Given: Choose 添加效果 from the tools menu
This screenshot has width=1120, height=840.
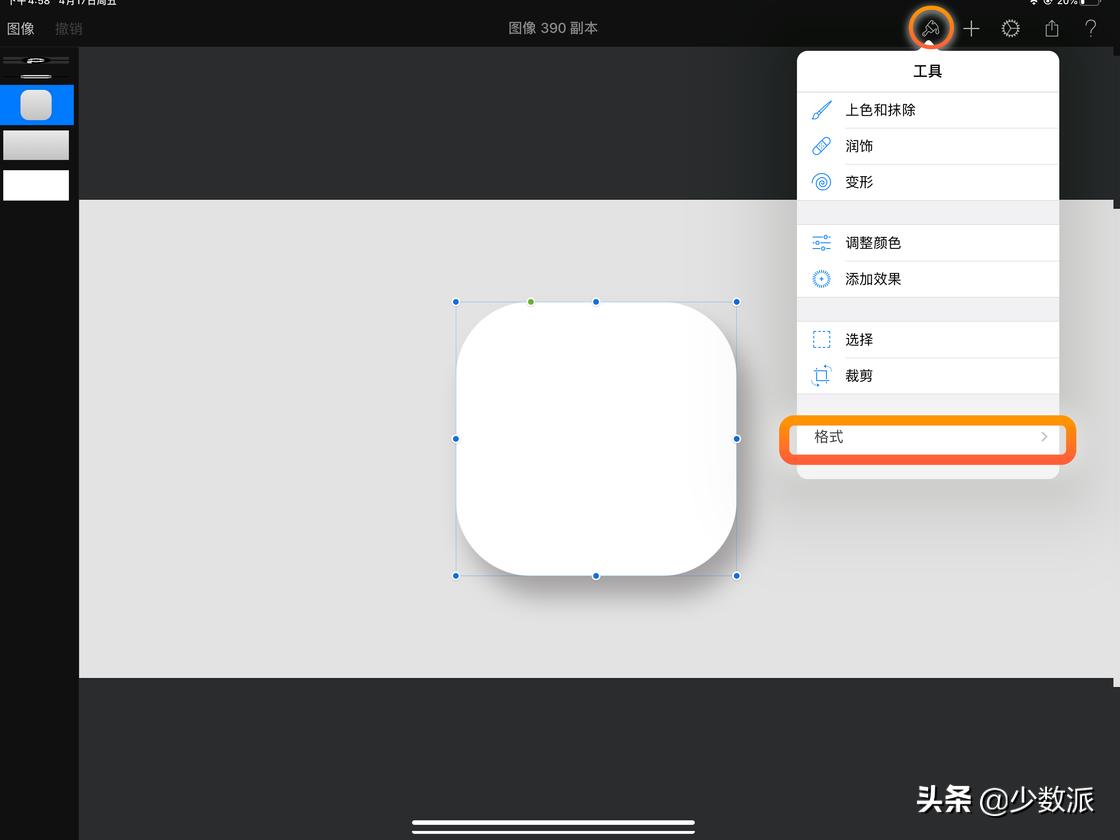Looking at the screenshot, I should [x=928, y=279].
